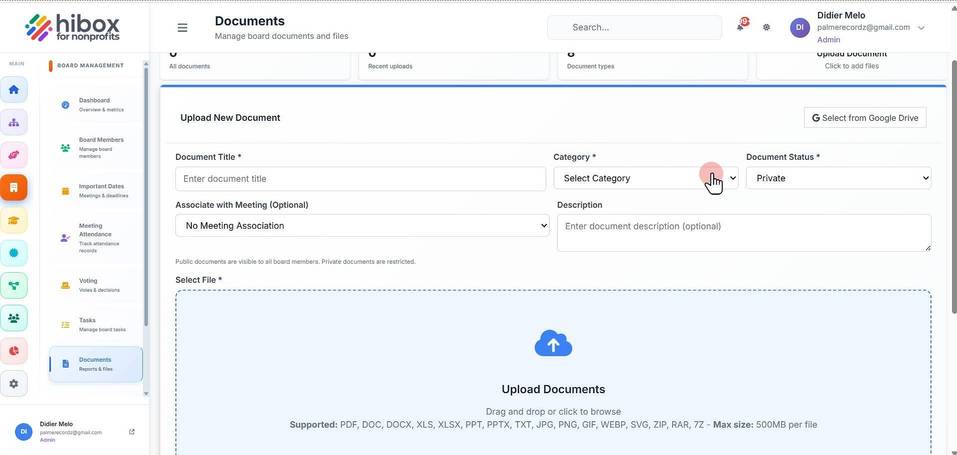Click the DI user avatar in header
957x455 pixels.
tap(800, 27)
